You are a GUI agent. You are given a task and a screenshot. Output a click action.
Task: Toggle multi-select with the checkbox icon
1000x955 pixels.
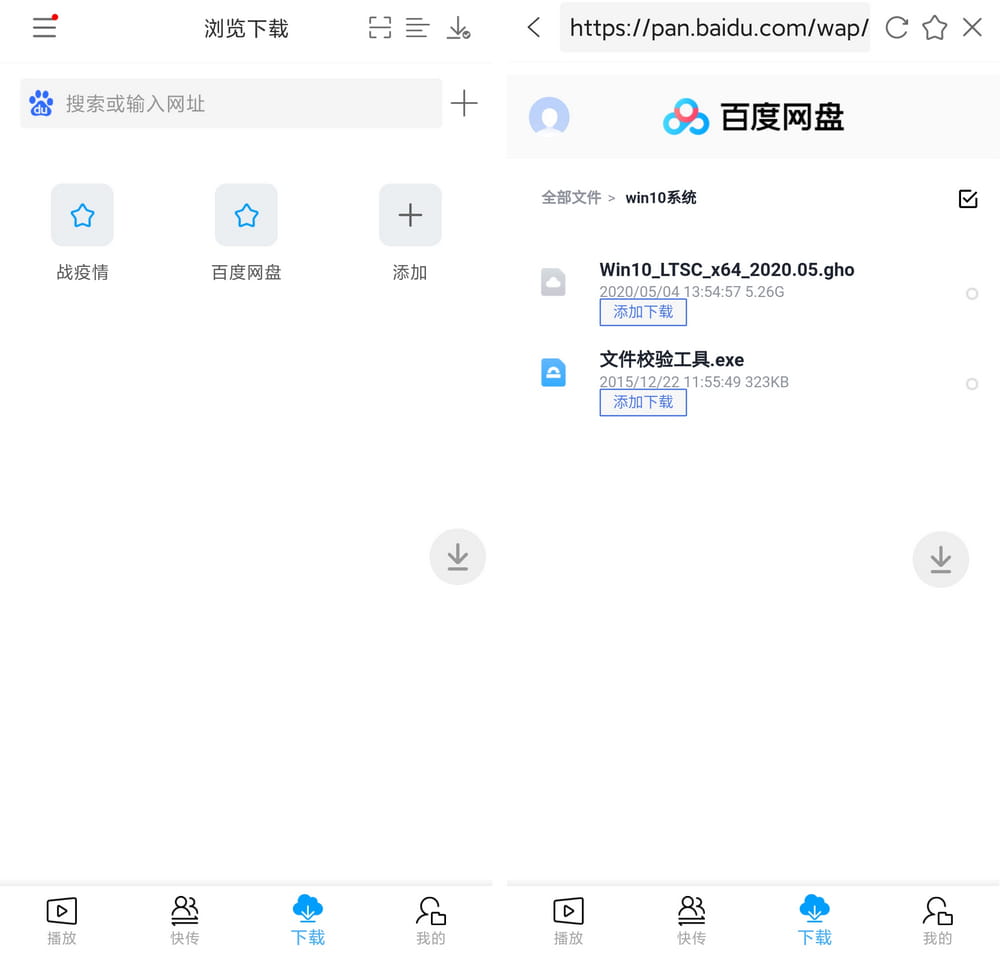click(967, 199)
